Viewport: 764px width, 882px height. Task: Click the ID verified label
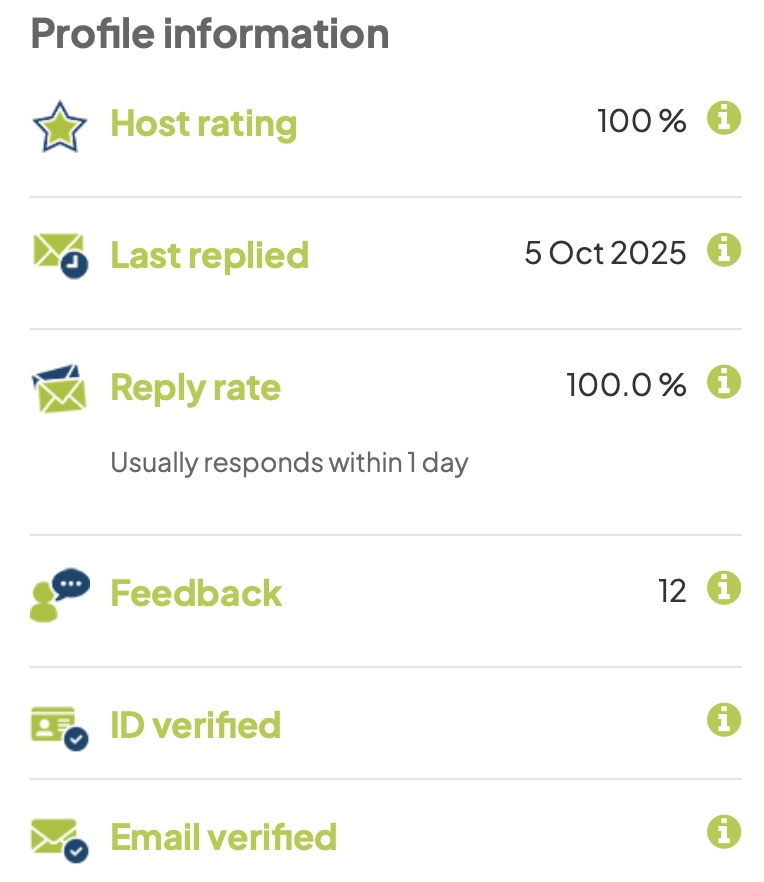point(195,725)
